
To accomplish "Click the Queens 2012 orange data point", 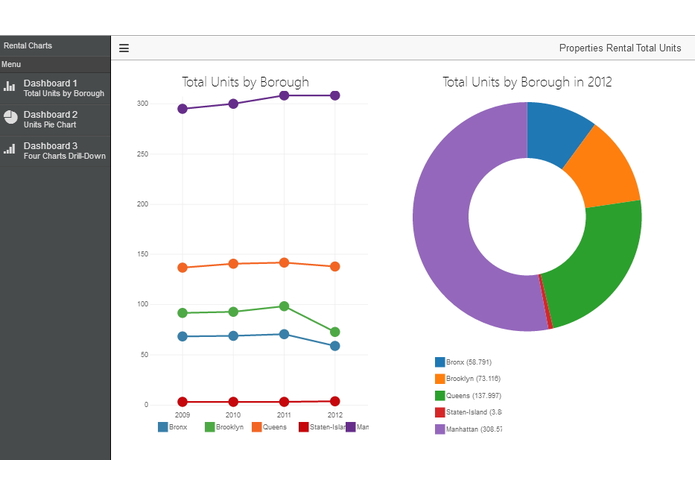I will [335, 266].
